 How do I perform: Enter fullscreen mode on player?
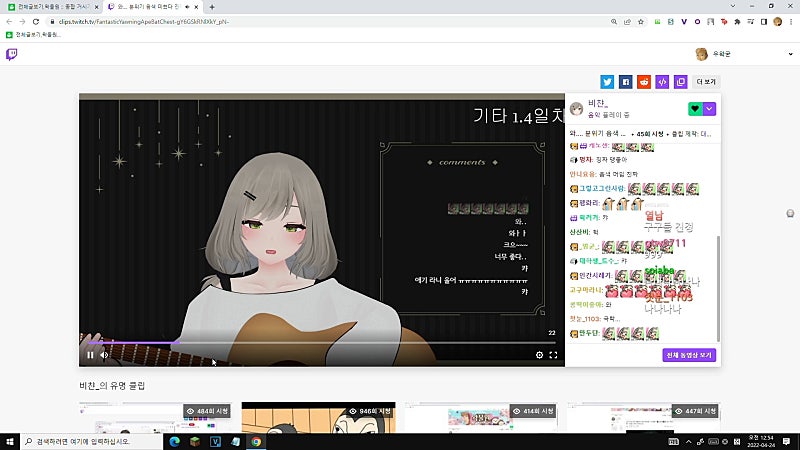coord(554,355)
